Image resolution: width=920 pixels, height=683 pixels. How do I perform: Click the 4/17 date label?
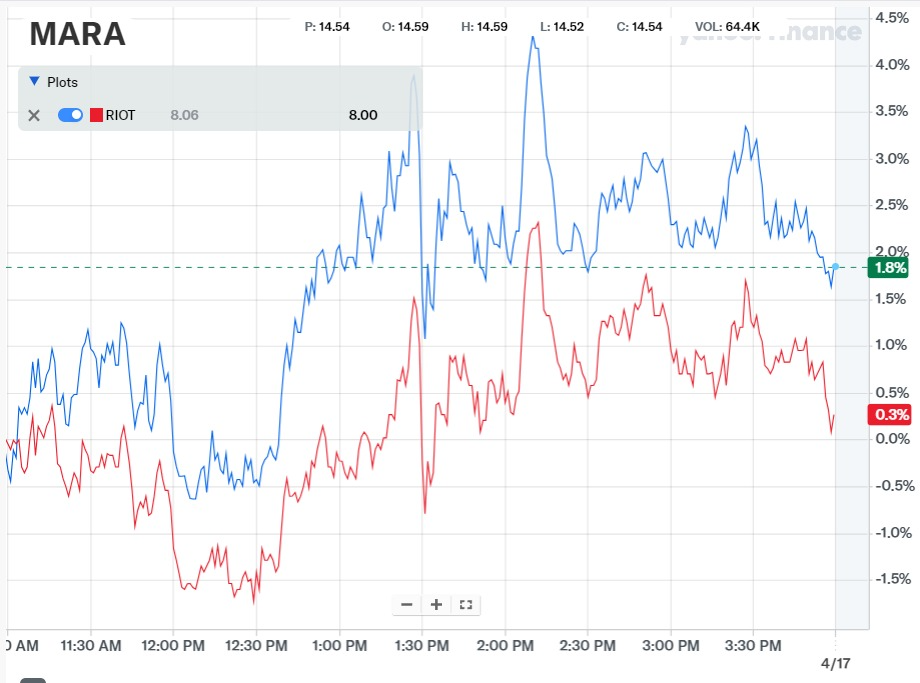click(x=836, y=663)
